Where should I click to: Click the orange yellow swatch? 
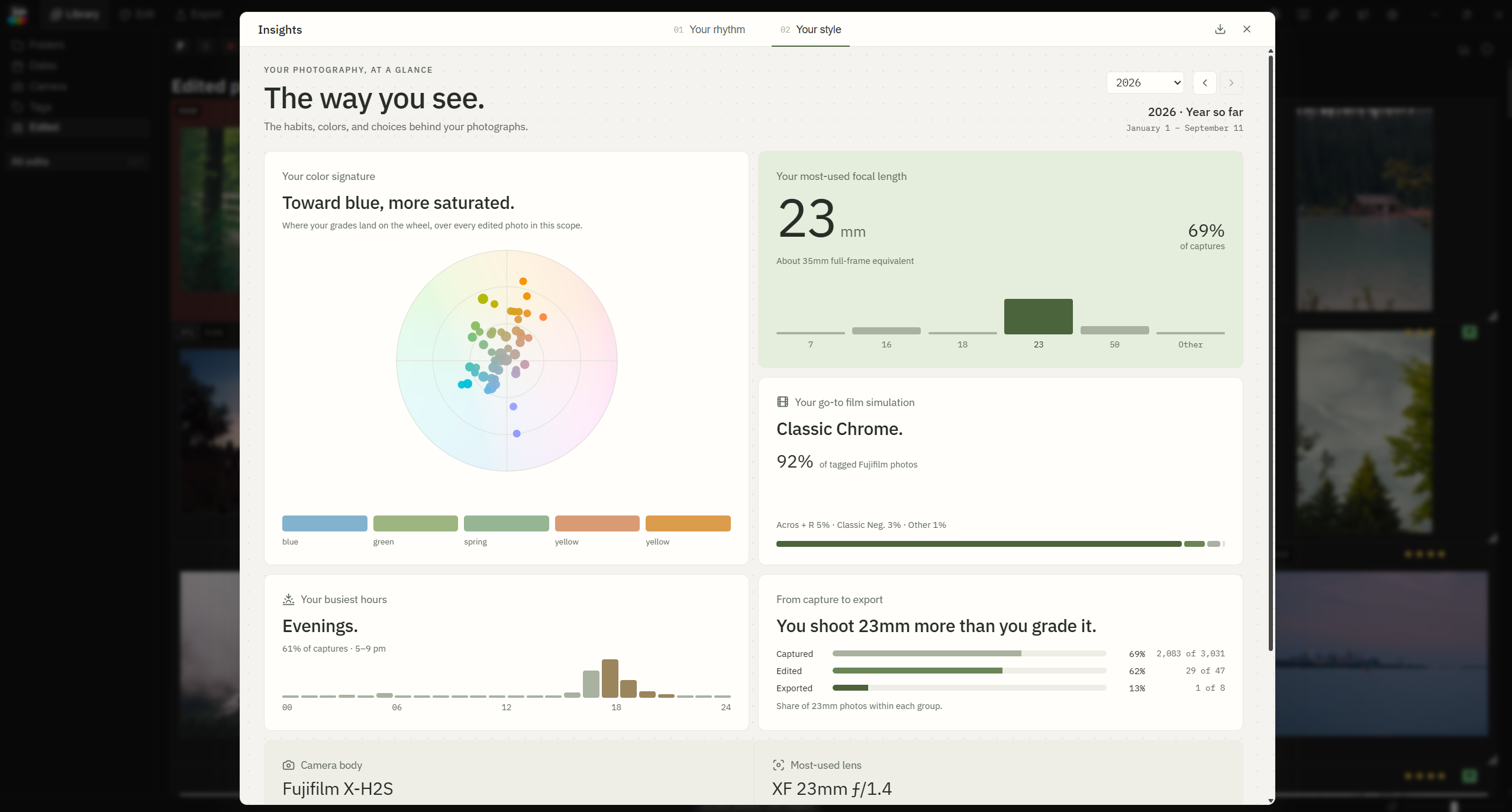click(x=688, y=523)
